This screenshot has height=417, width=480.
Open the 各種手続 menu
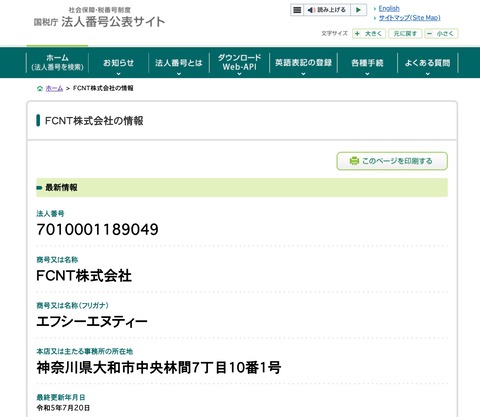click(367, 63)
